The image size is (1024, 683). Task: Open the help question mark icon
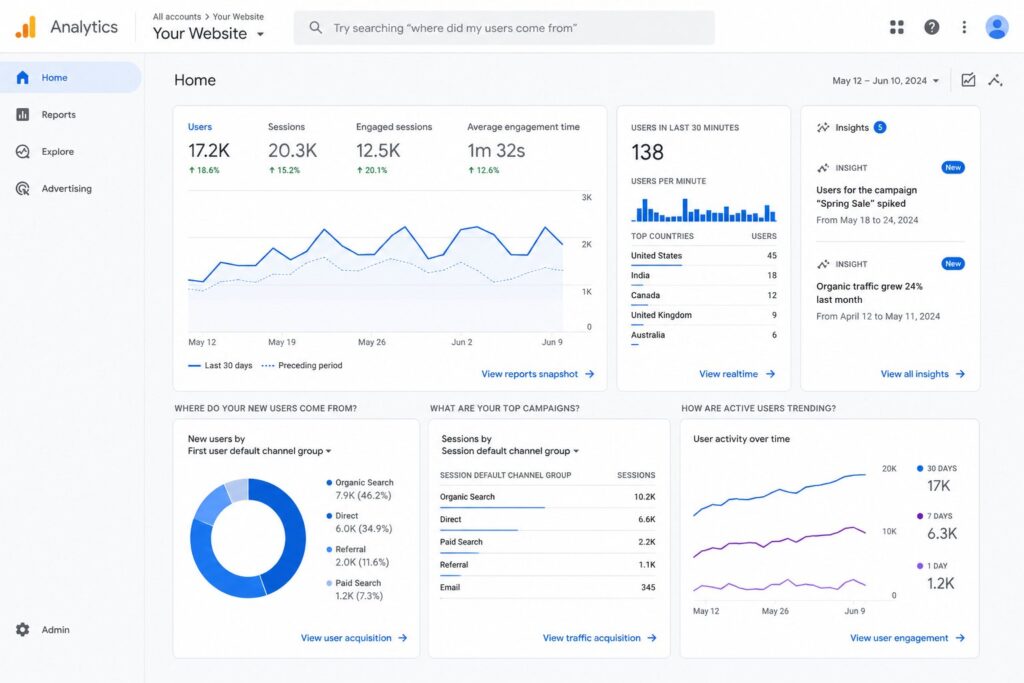pyautogui.click(x=931, y=27)
